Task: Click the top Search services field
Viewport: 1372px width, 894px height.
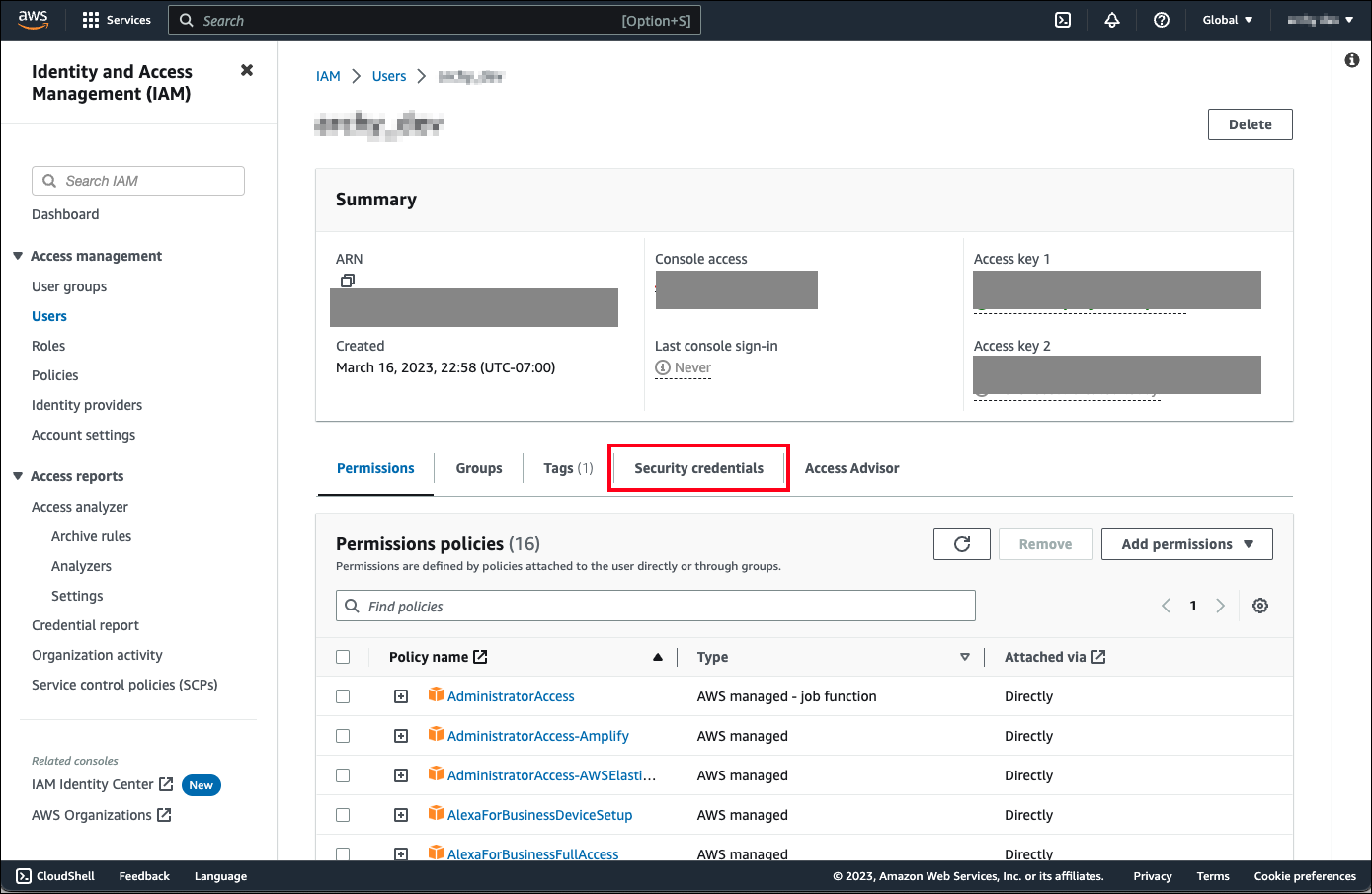Action: [435, 20]
